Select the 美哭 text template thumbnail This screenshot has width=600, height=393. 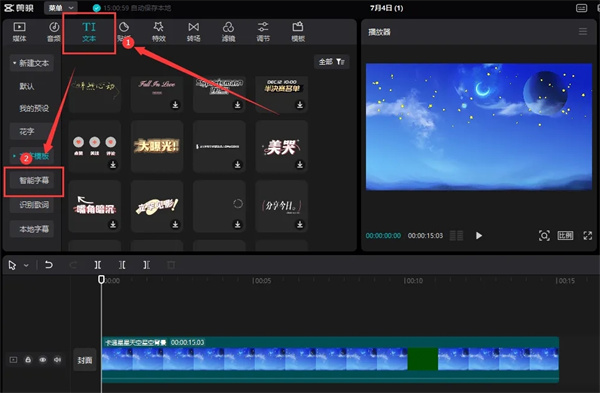point(282,147)
